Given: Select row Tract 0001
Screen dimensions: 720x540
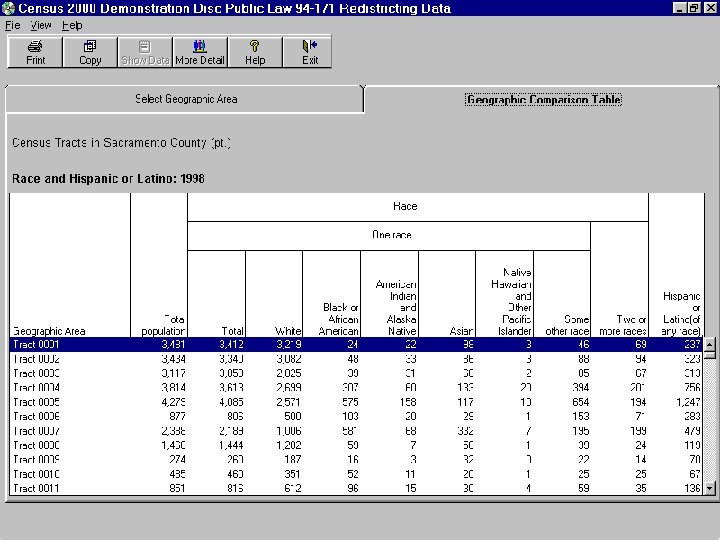Looking at the screenshot, I should click(357, 344).
